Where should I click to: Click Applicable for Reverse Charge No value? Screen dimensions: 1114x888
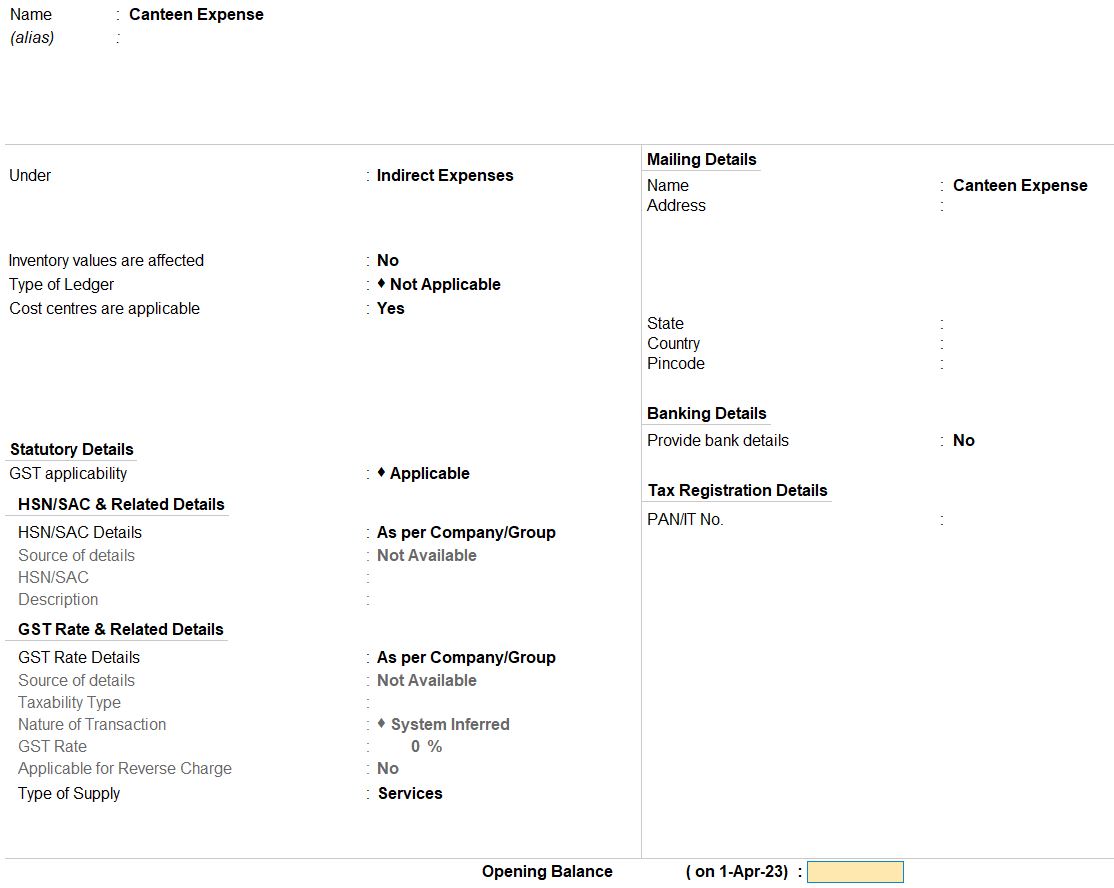(x=388, y=769)
